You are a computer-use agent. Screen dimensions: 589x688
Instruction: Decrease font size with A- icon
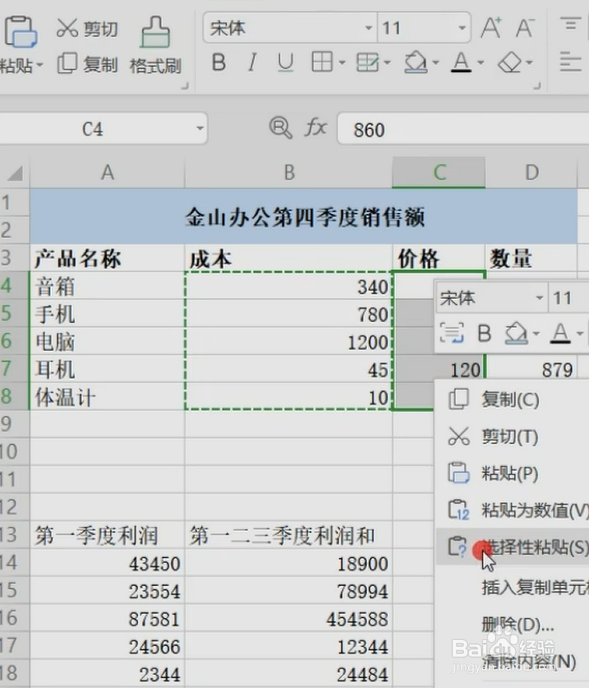tap(525, 28)
